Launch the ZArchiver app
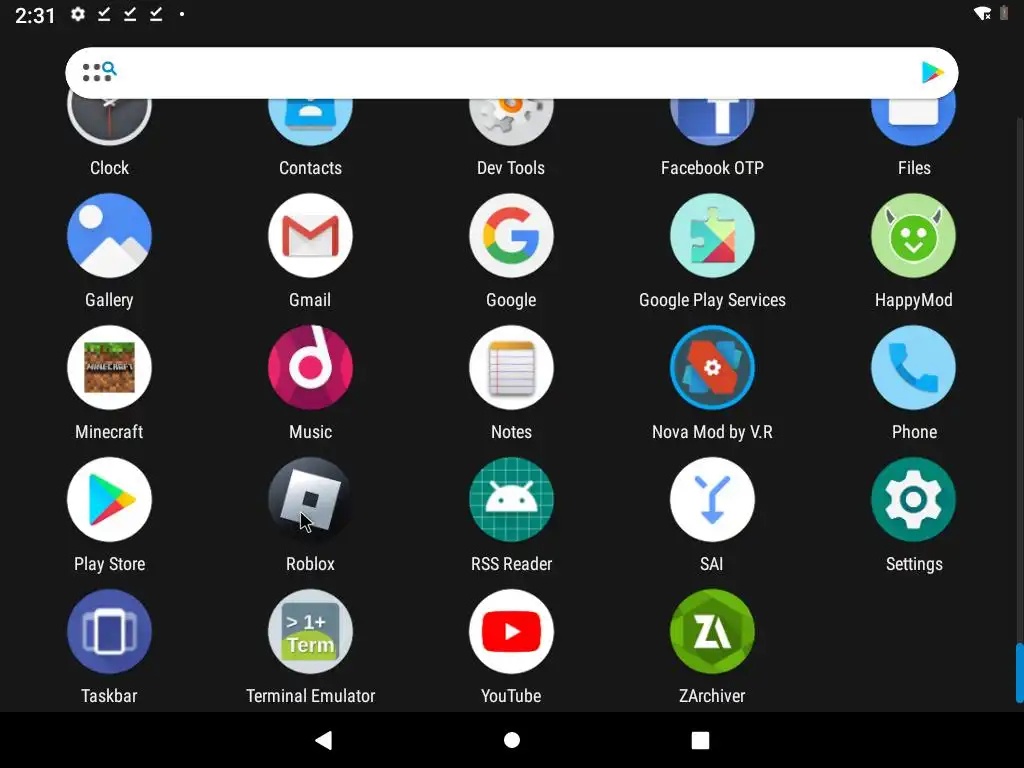This screenshot has width=1024, height=768. pyautogui.click(x=712, y=632)
